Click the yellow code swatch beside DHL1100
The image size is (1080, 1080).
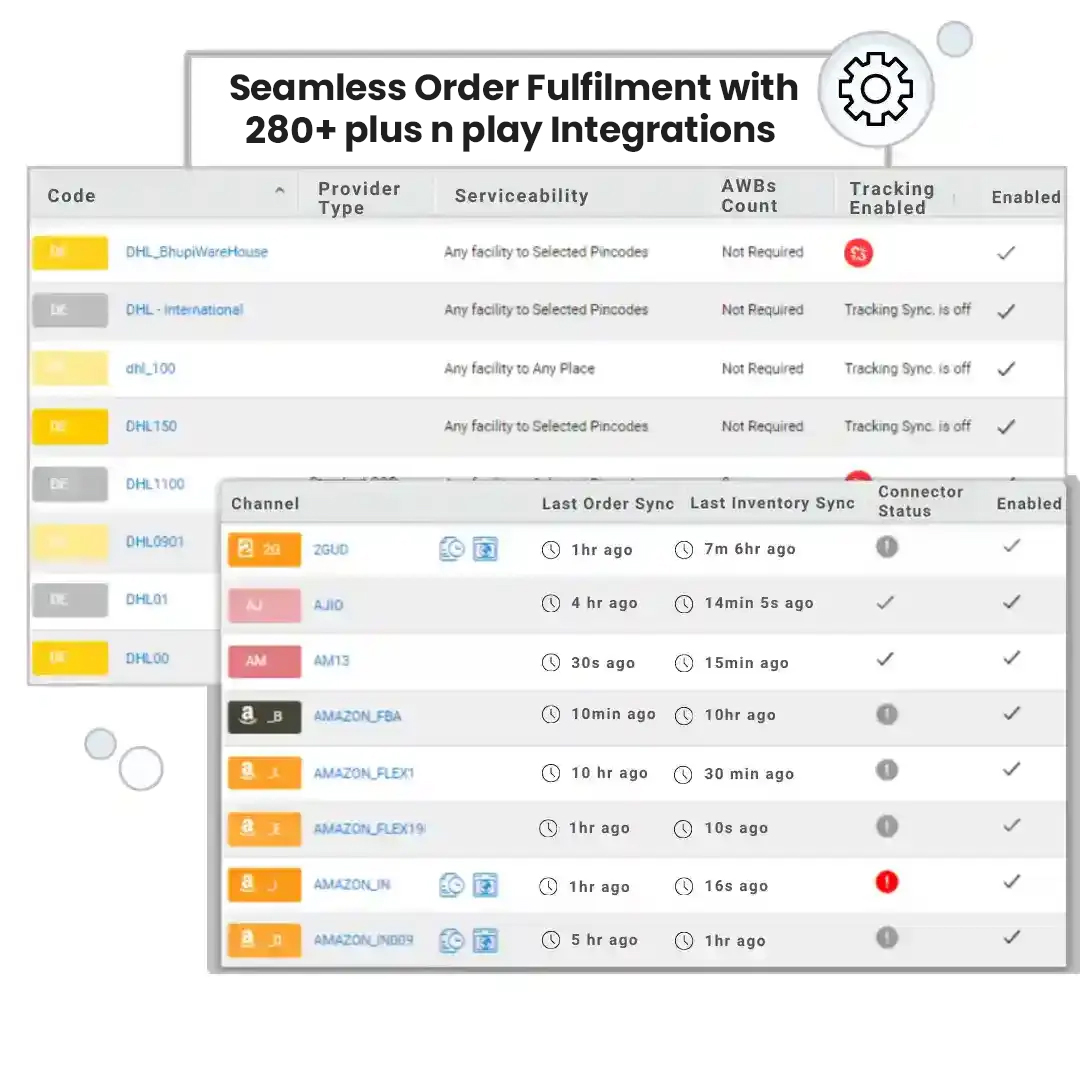pyautogui.click(x=69, y=484)
